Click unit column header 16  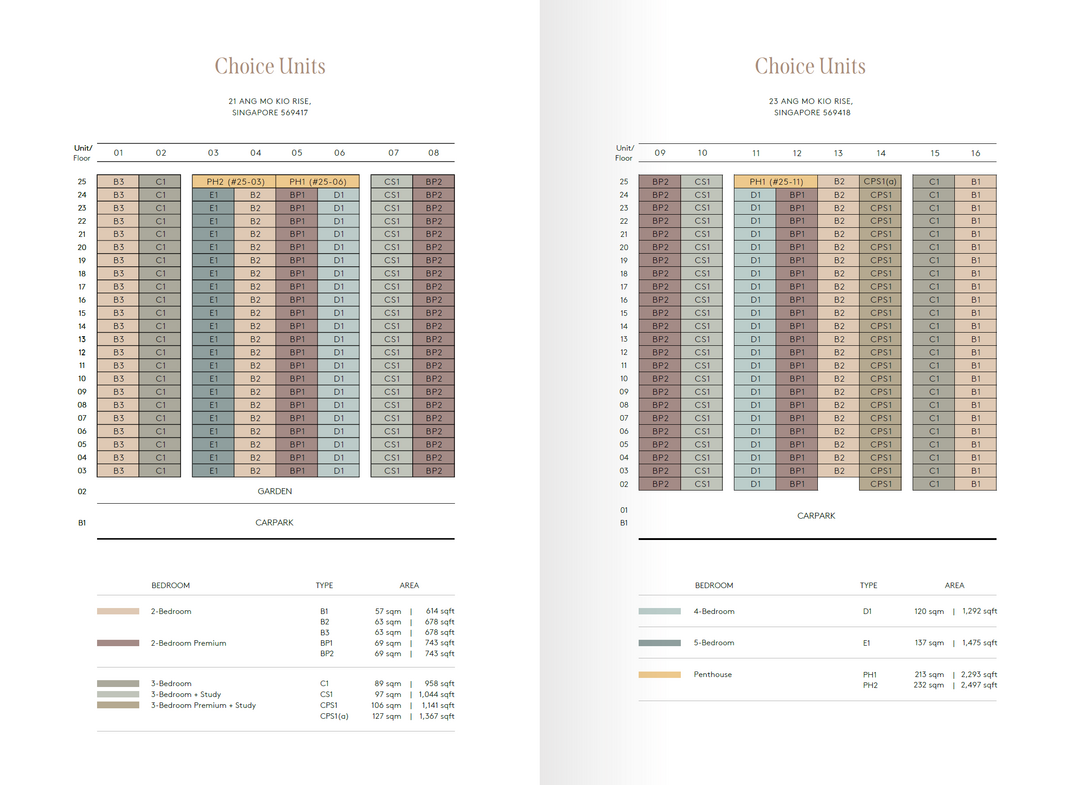[x=975, y=153]
